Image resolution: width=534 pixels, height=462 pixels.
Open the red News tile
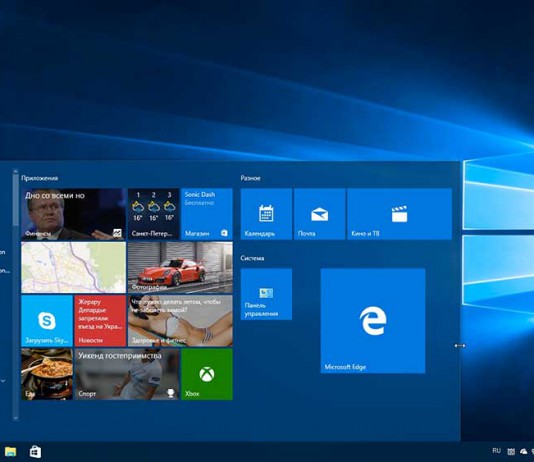click(x=100, y=321)
